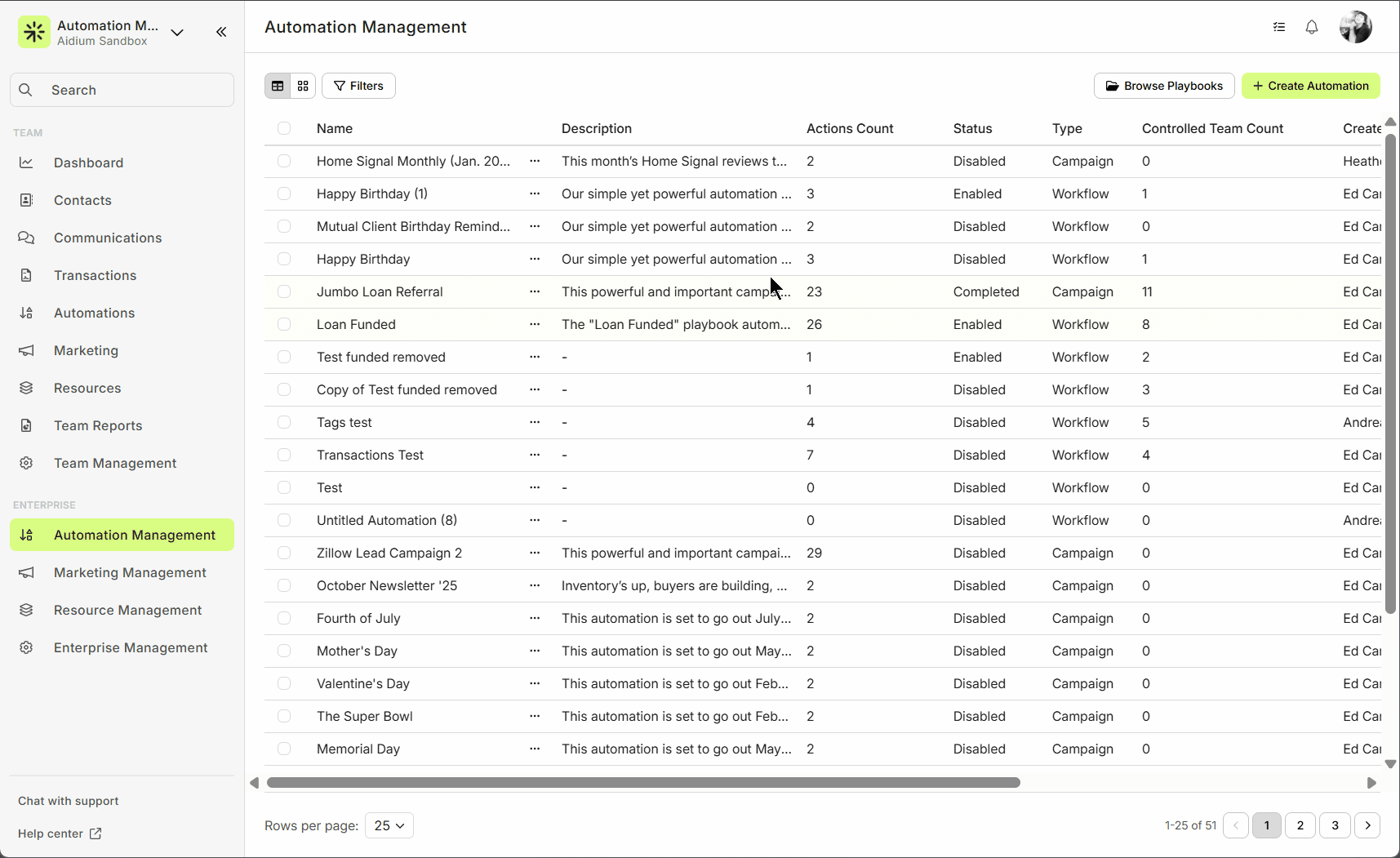Open the Filters dropdown

tap(358, 86)
